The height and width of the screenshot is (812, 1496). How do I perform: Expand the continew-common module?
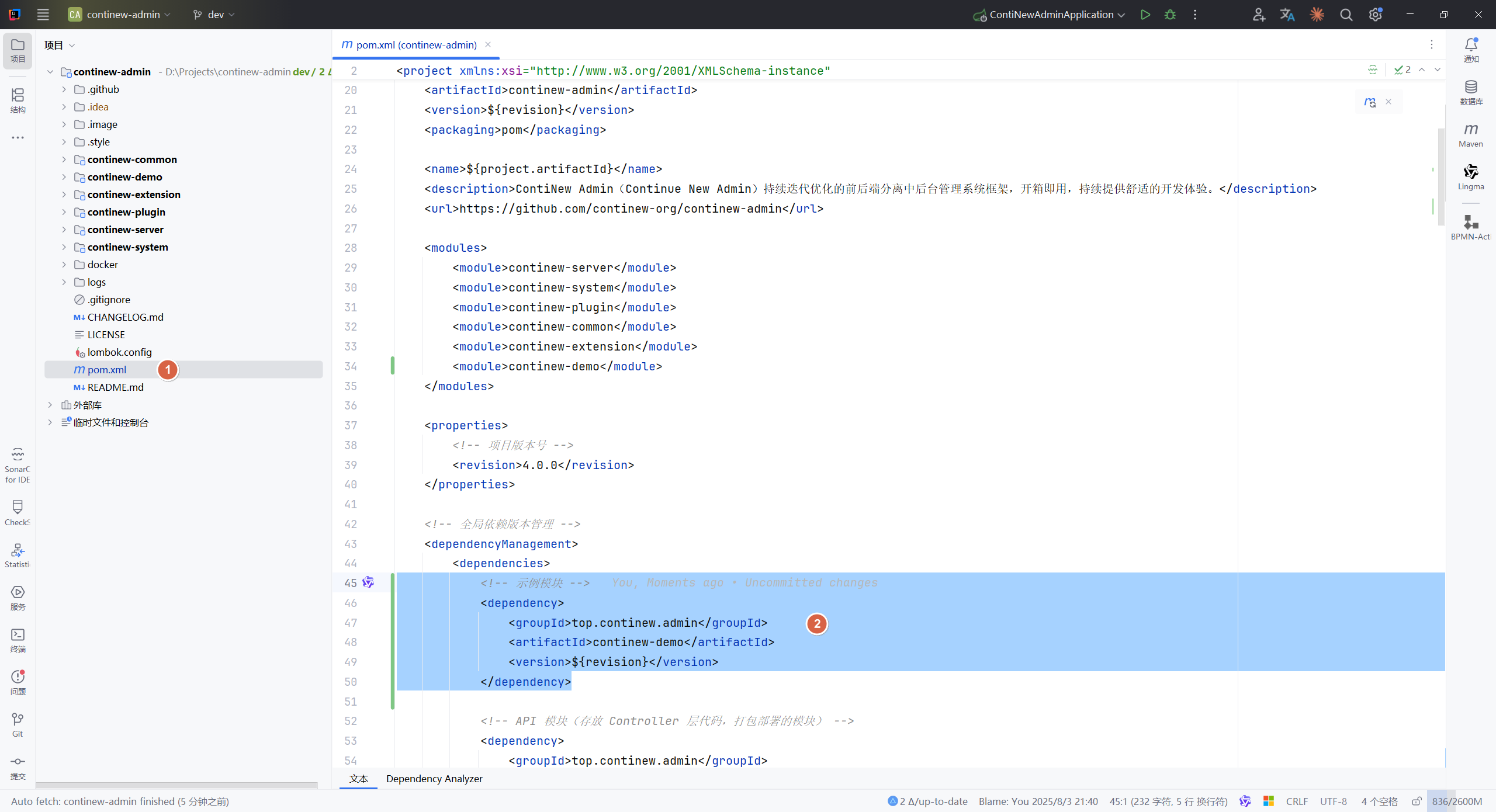(64, 159)
